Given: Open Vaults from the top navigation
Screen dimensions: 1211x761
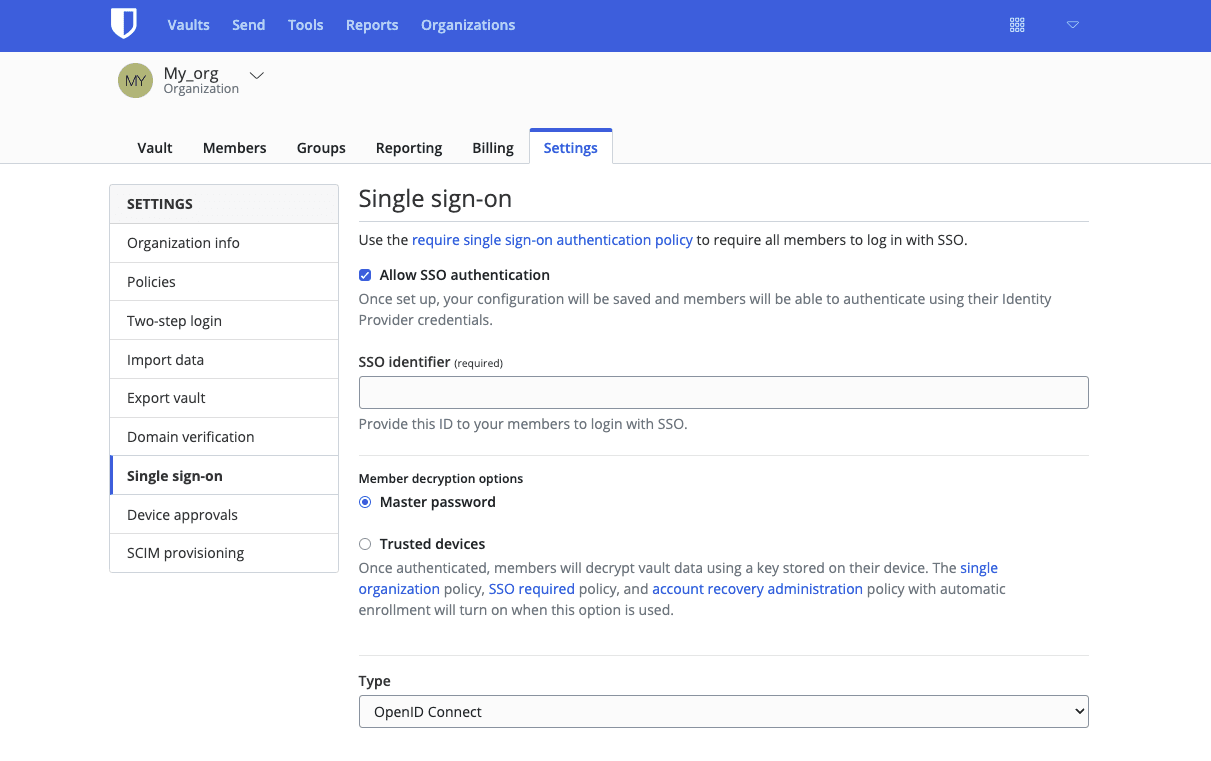Looking at the screenshot, I should (x=188, y=25).
